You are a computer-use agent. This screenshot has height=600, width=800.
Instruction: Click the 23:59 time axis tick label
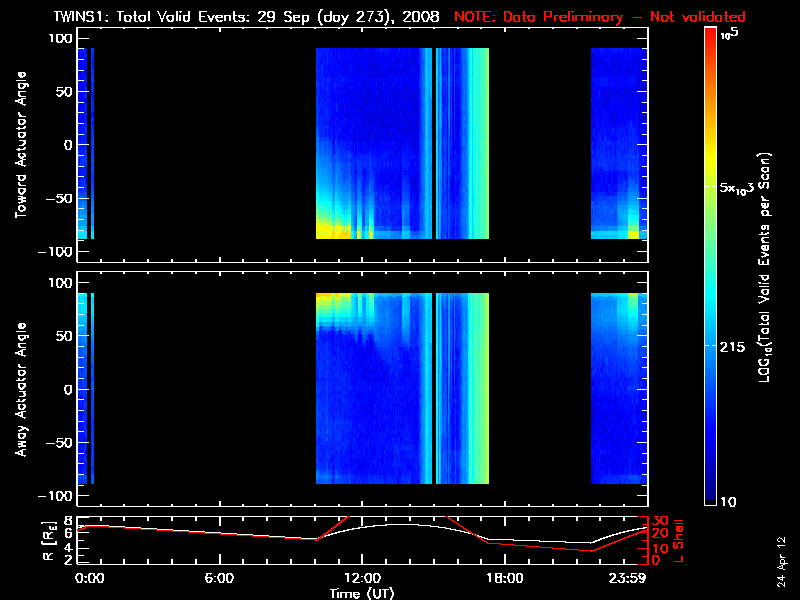pos(630,578)
